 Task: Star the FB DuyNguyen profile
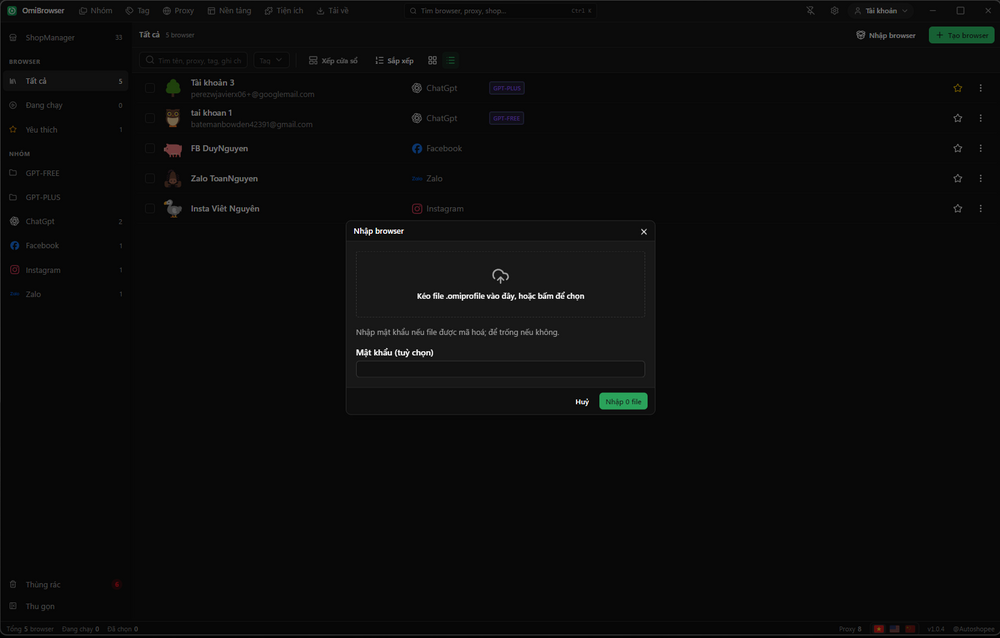[x=957, y=148]
